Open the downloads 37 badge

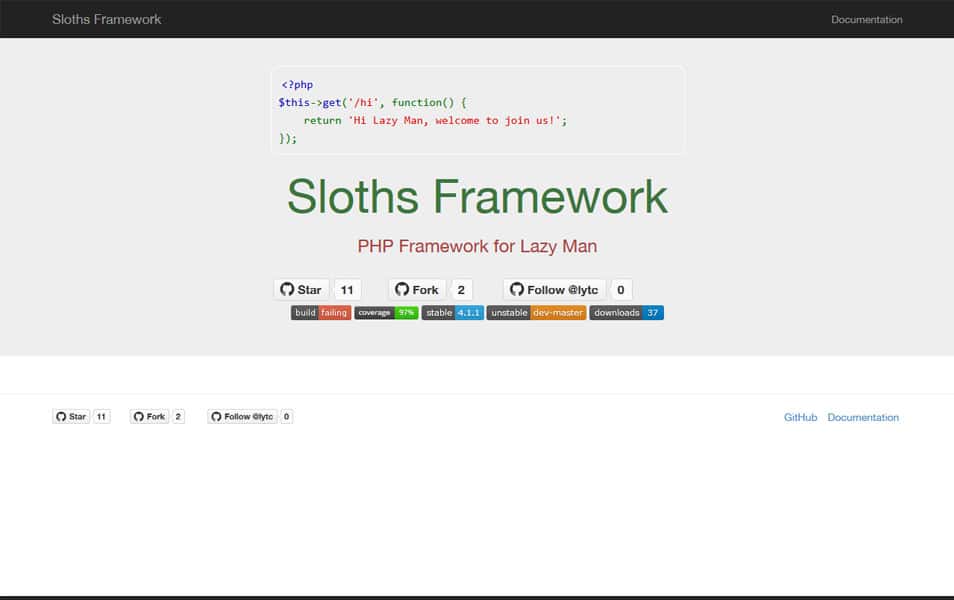626,313
